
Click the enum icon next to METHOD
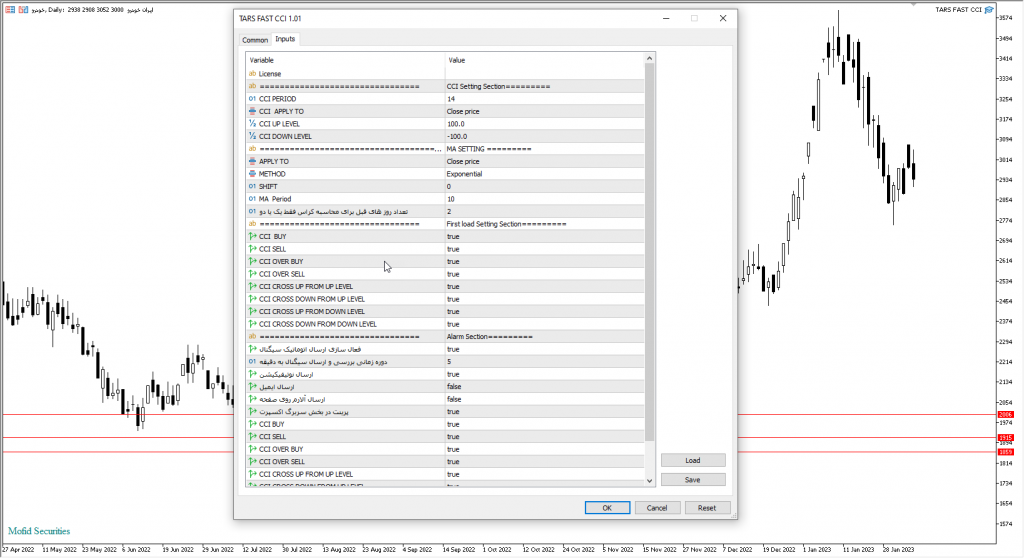tap(252, 174)
